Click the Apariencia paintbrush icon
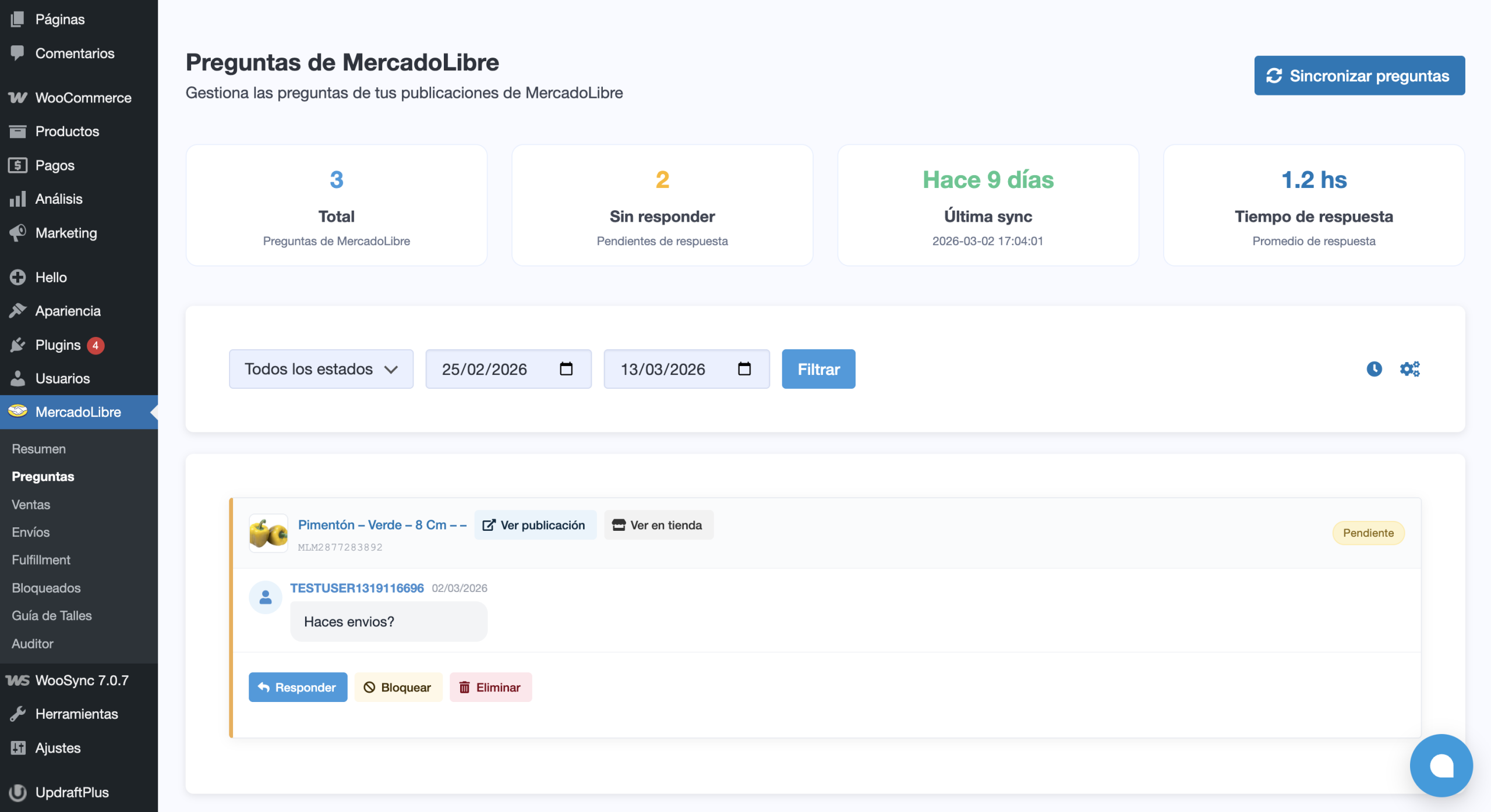 tap(17, 311)
